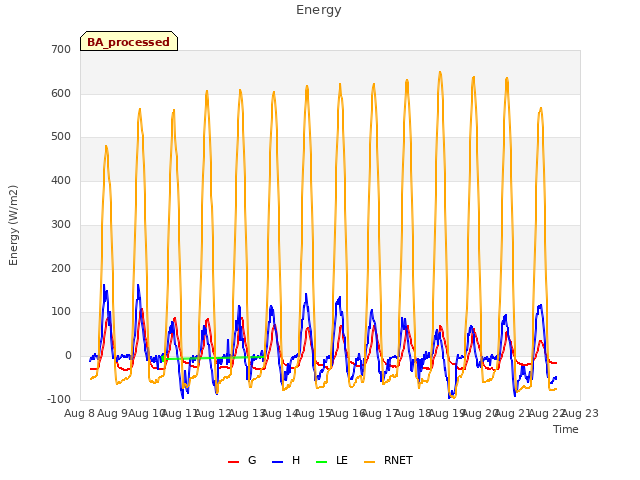
Task: Click the orange RNET legend color marker
Action: tap(369, 462)
